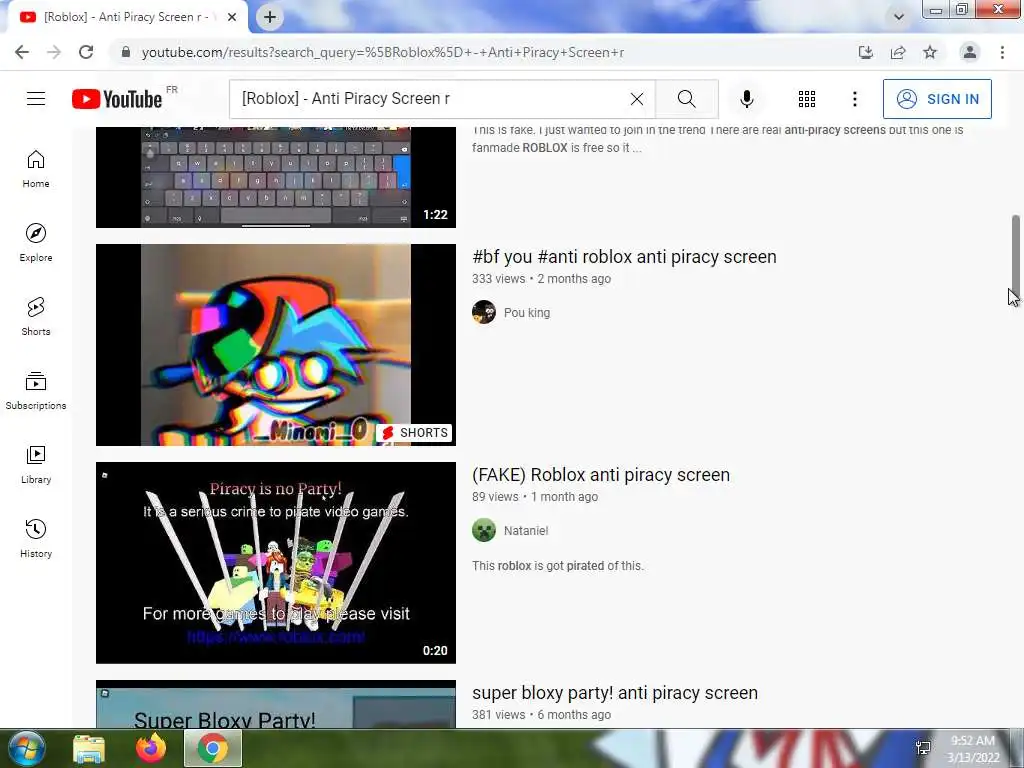
Task: Open the Chrome profile avatar
Action: [970, 52]
